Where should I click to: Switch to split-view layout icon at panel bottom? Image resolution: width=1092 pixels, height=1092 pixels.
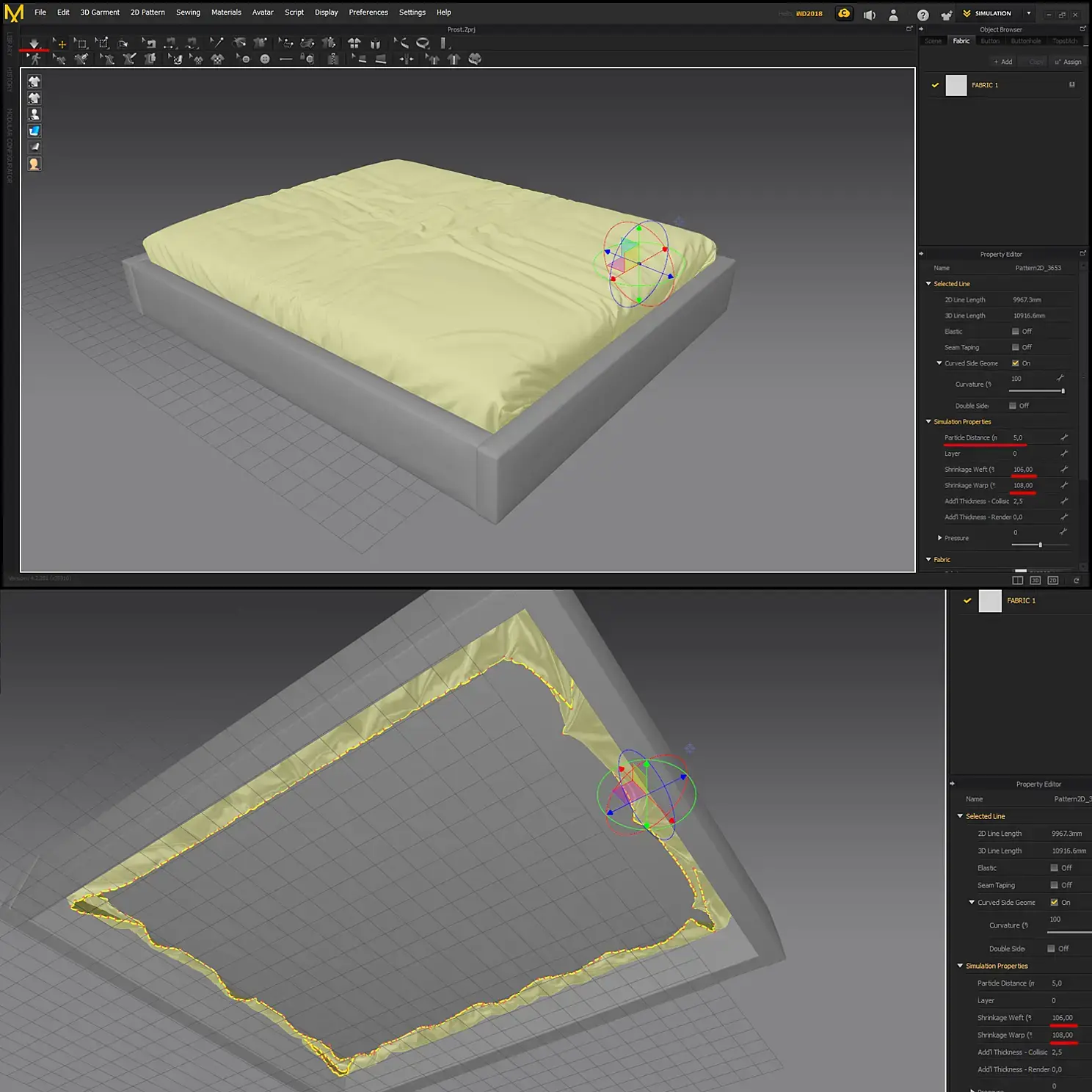click(1018, 580)
